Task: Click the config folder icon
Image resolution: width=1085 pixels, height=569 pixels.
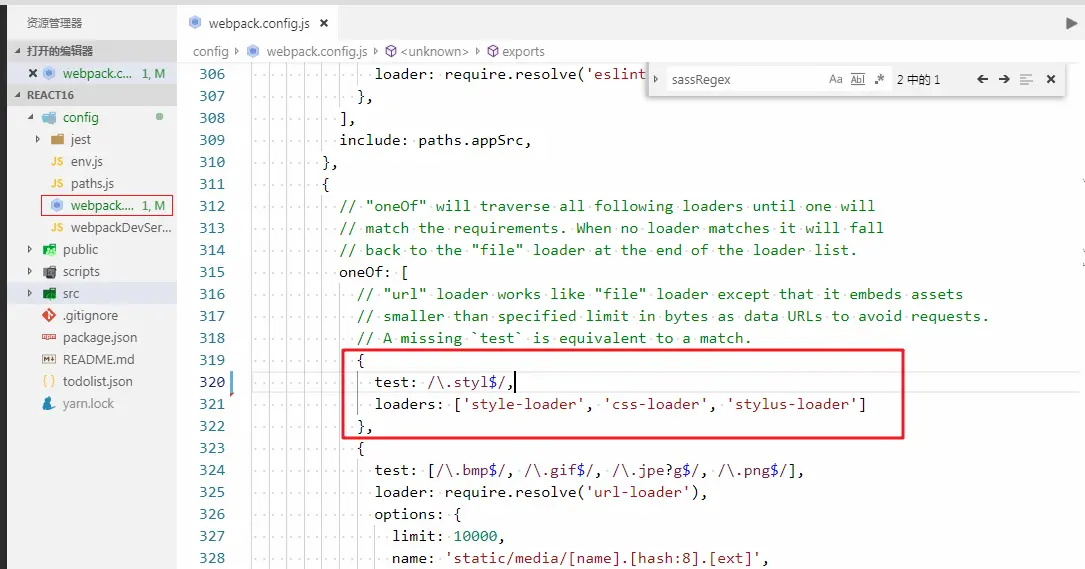Action: point(49,118)
